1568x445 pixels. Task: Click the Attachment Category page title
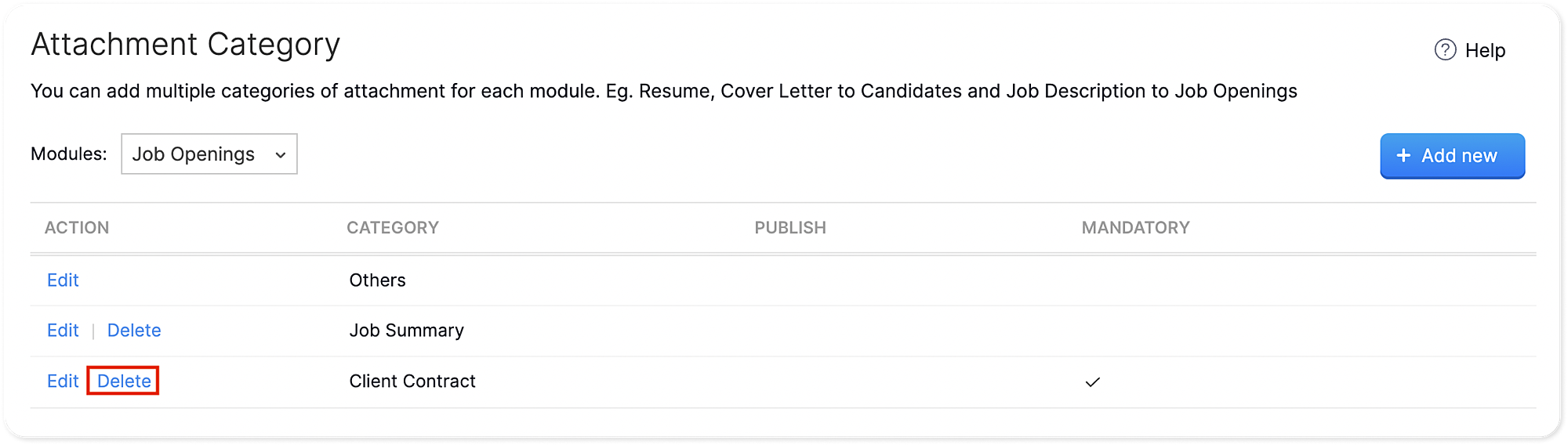point(186,45)
